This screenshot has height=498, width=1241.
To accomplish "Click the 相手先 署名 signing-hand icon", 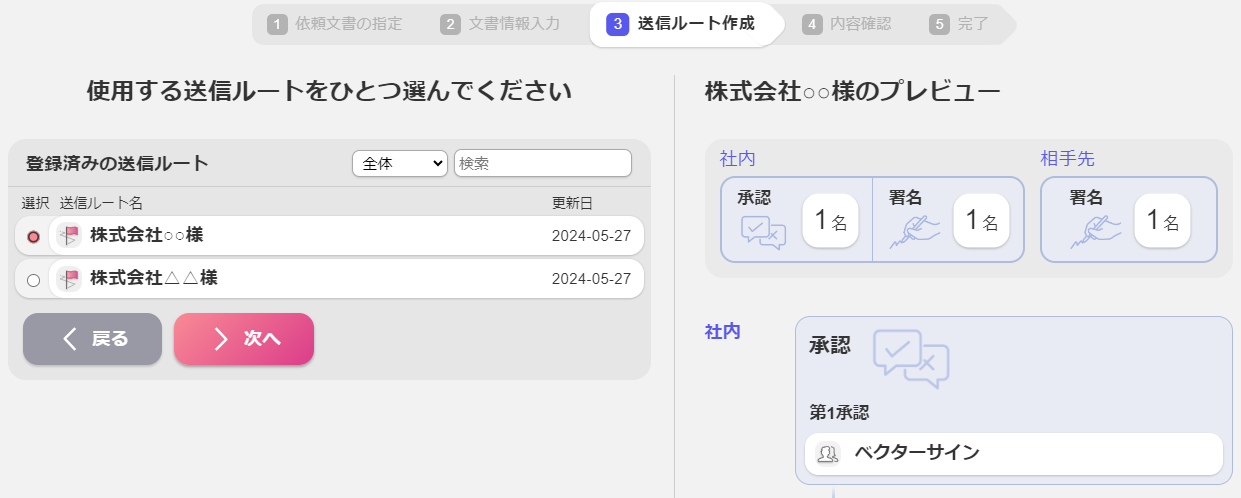I will [x=1095, y=232].
